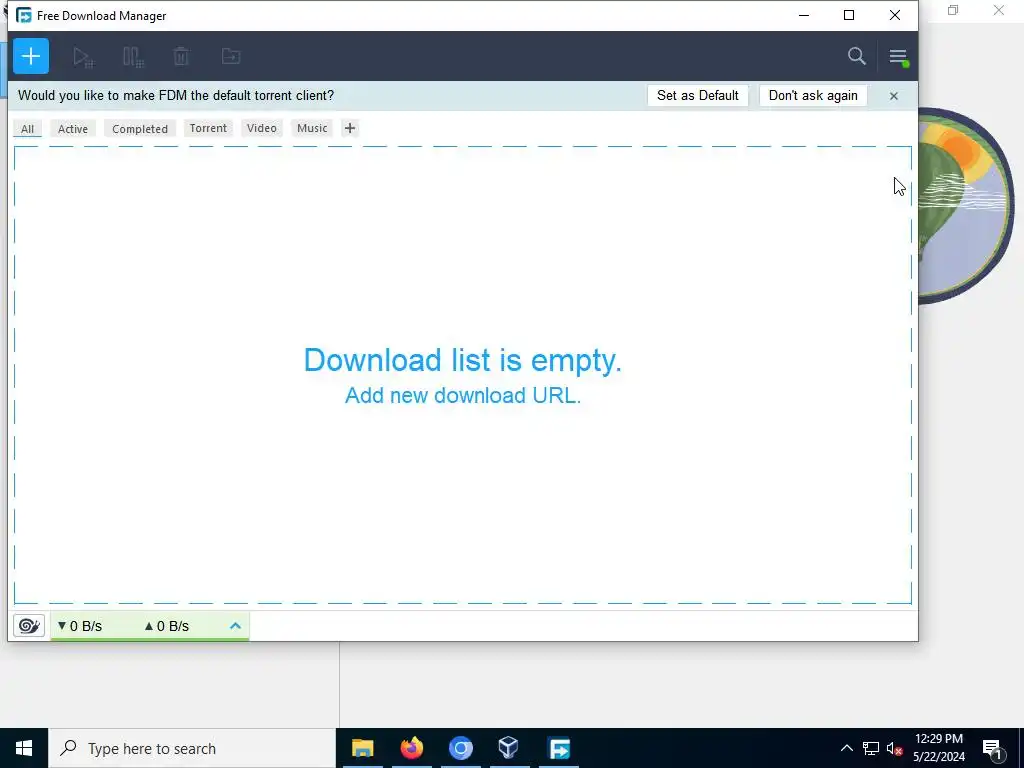This screenshot has height=768, width=1024.
Task: Click the blue Add download plus button
Action: point(31,56)
